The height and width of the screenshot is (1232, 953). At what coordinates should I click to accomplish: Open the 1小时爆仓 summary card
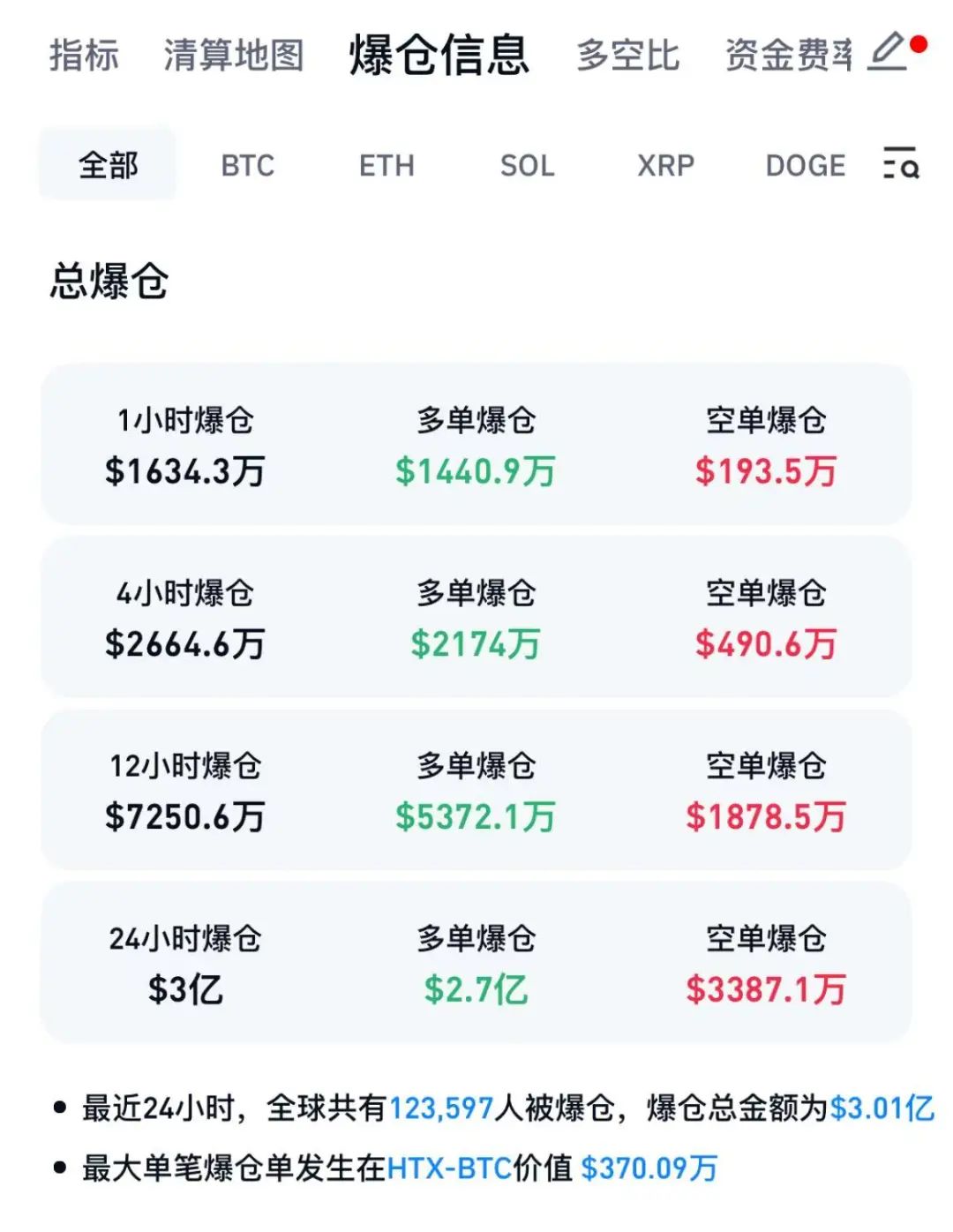(x=476, y=445)
